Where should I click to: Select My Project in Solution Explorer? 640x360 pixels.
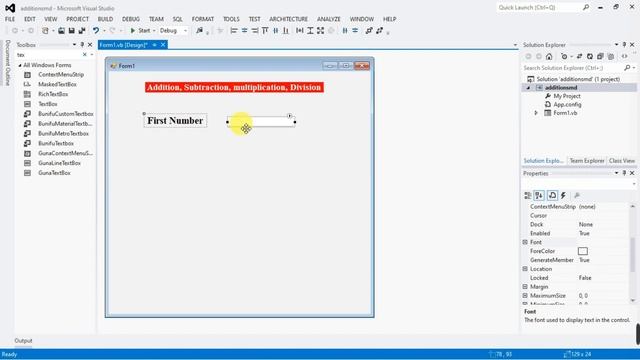point(567,96)
